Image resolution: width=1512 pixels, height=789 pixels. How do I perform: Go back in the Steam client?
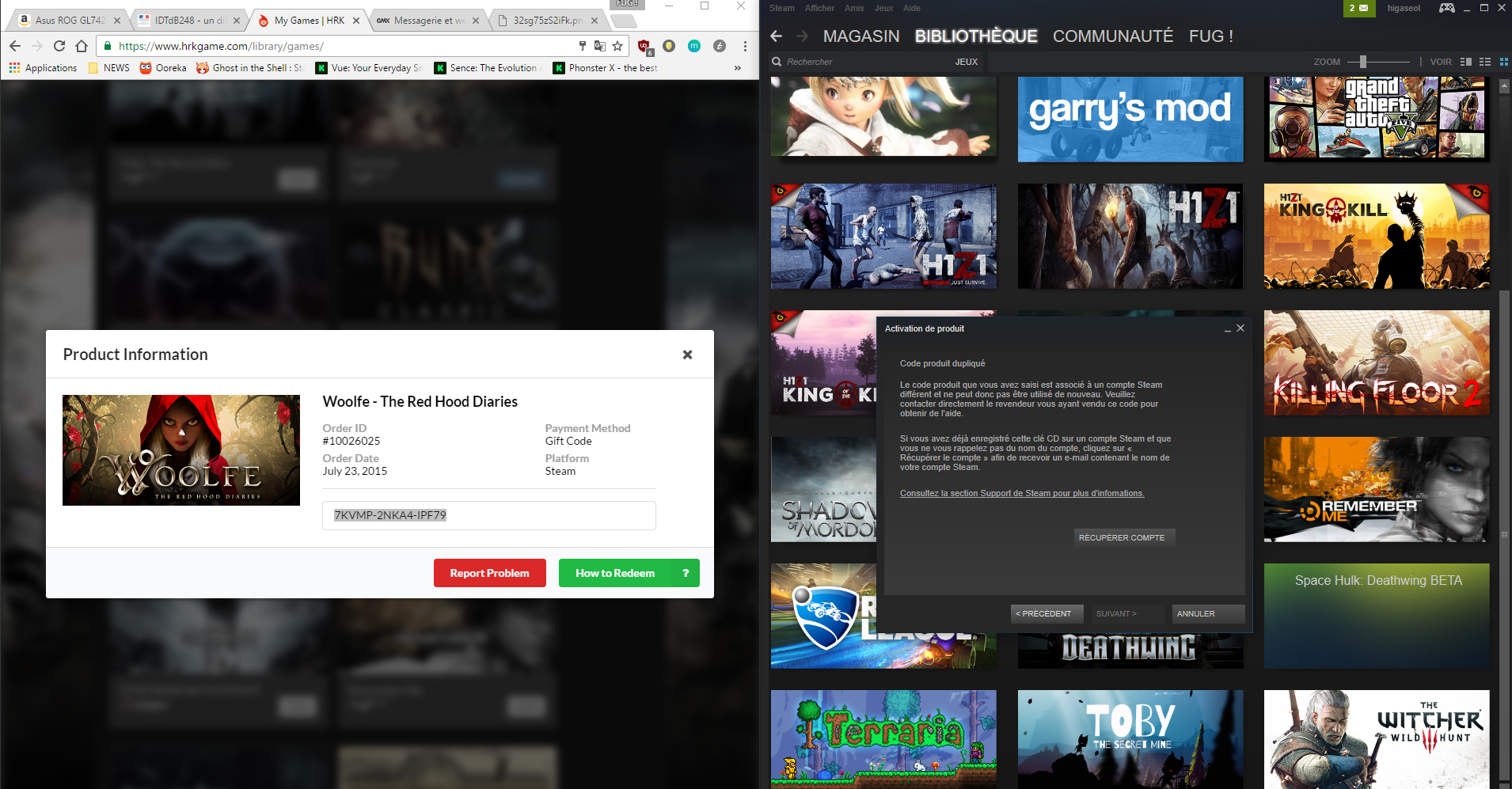click(777, 36)
